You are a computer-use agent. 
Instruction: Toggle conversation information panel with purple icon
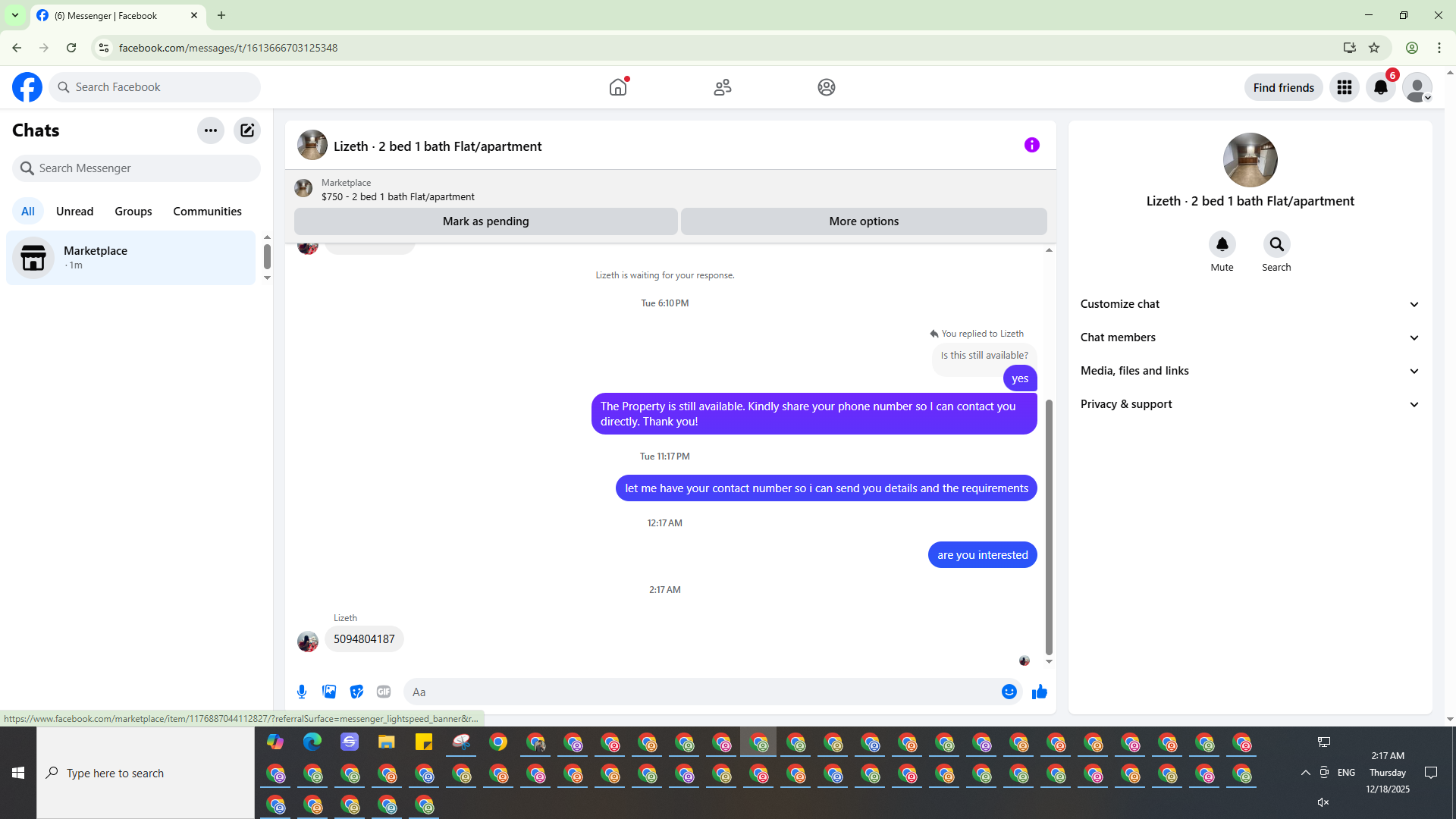1031,145
